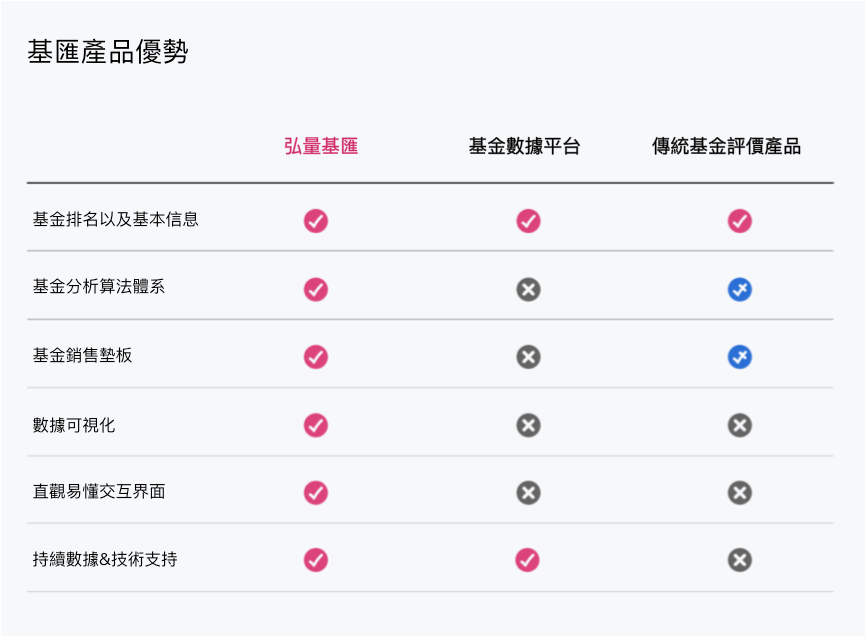The width and height of the screenshot is (866, 637).
Task: Click gray X for 數據可視化 under 傳統基金評價產品
Action: pos(740,425)
